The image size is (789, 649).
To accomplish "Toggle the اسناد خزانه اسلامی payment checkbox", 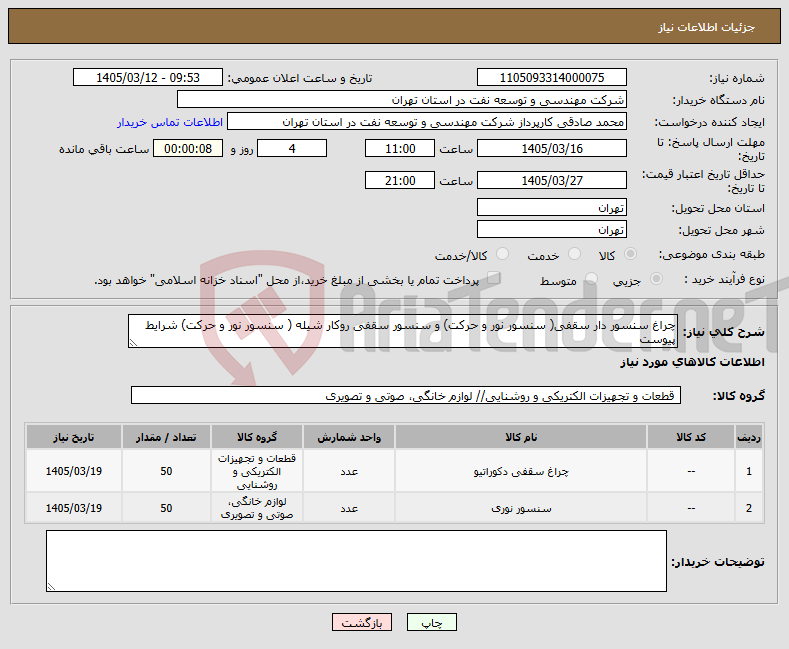I will [494, 278].
